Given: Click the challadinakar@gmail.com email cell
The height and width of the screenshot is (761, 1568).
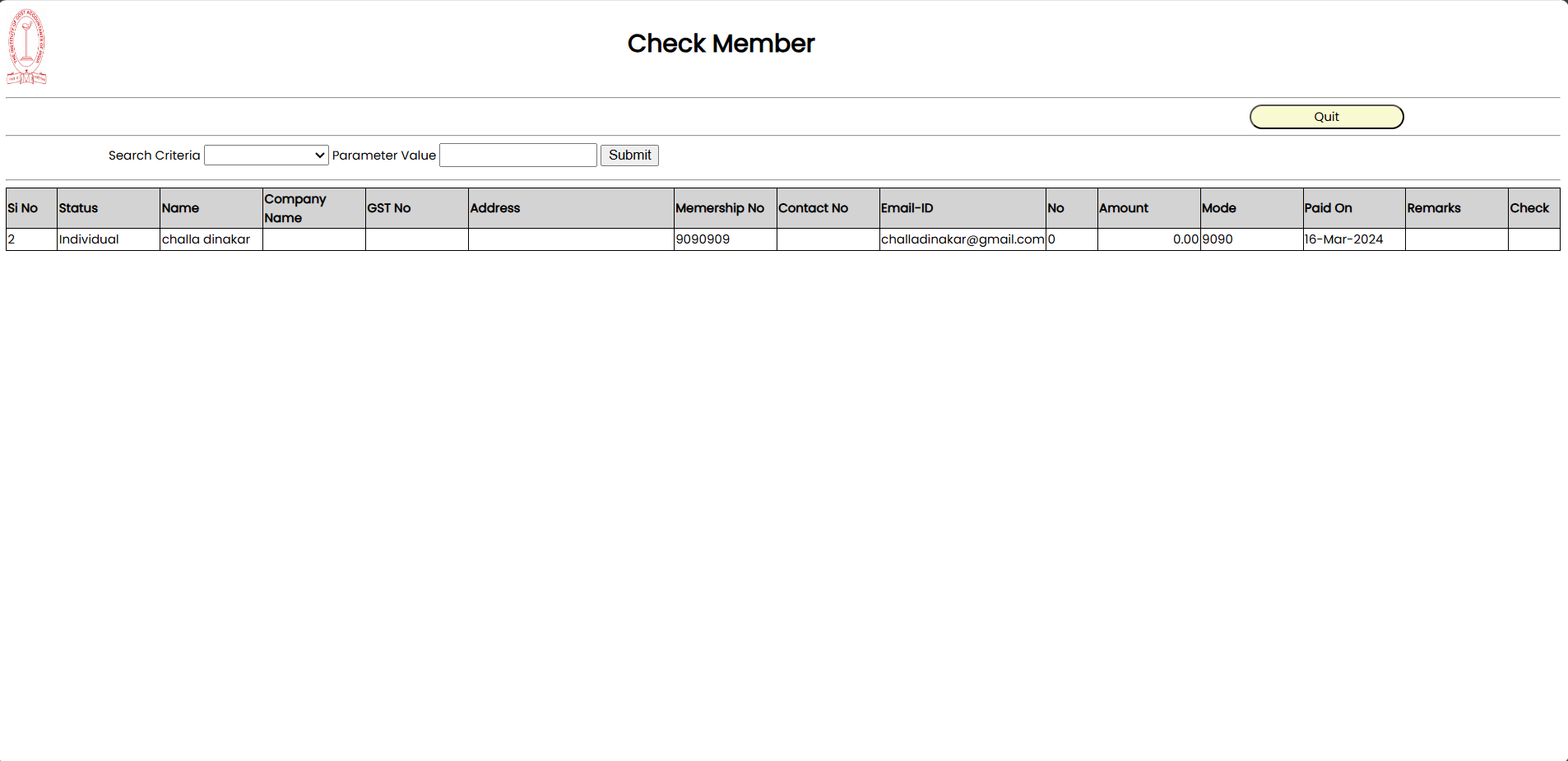Looking at the screenshot, I should tap(962, 239).
